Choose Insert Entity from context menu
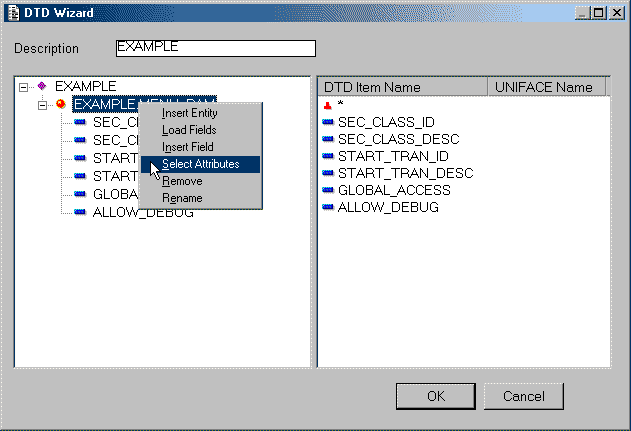Viewport: 631px width, 431px height. pyautogui.click(x=189, y=113)
